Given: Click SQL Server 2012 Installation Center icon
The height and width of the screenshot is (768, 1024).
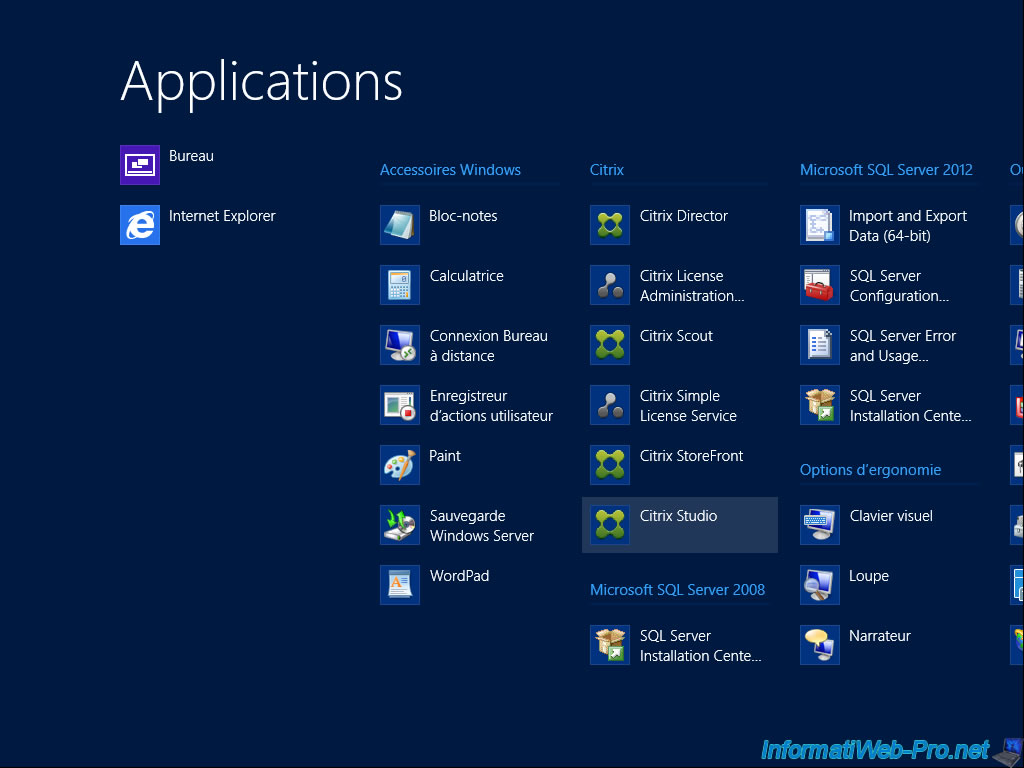Looking at the screenshot, I should (x=820, y=405).
